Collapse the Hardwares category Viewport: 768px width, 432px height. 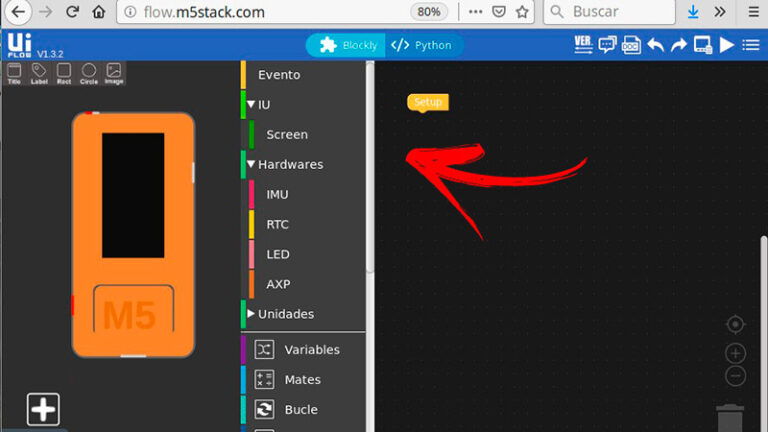tap(251, 164)
